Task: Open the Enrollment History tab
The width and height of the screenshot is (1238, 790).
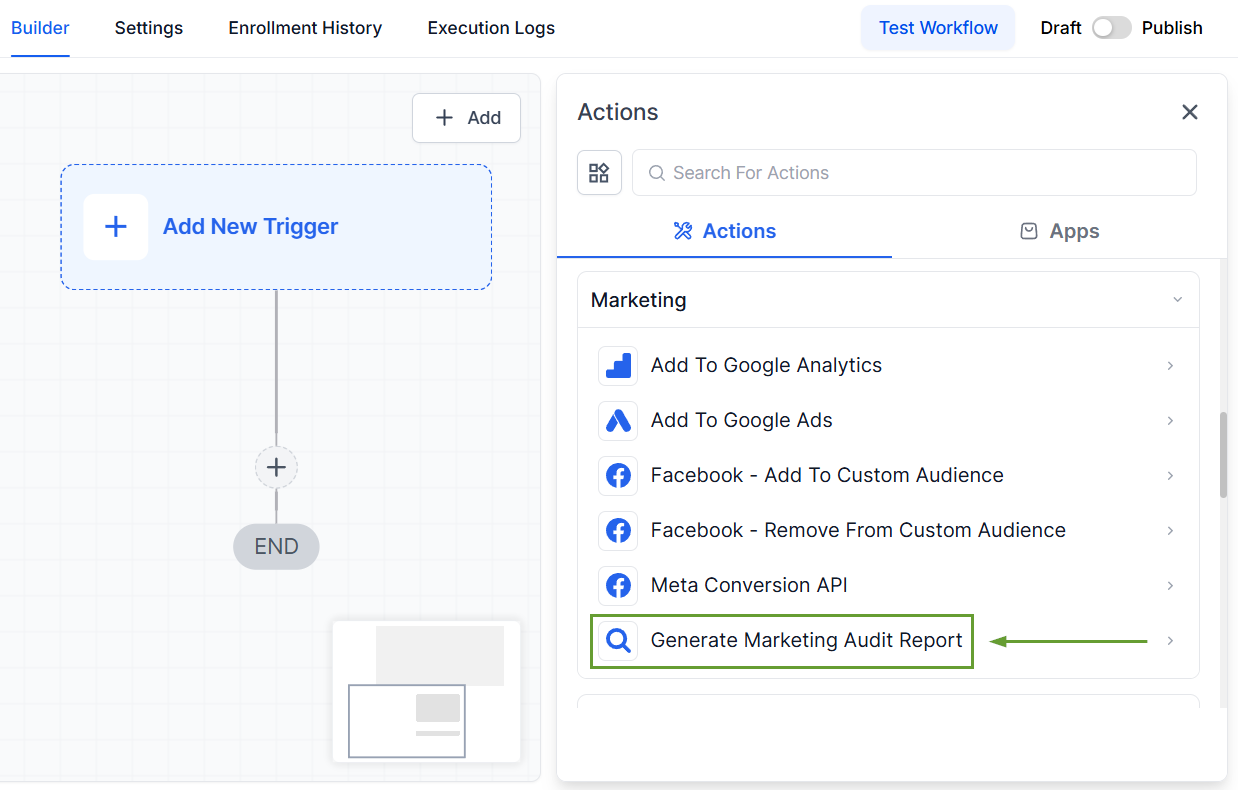Action: pyautogui.click(x=305, y=28)
